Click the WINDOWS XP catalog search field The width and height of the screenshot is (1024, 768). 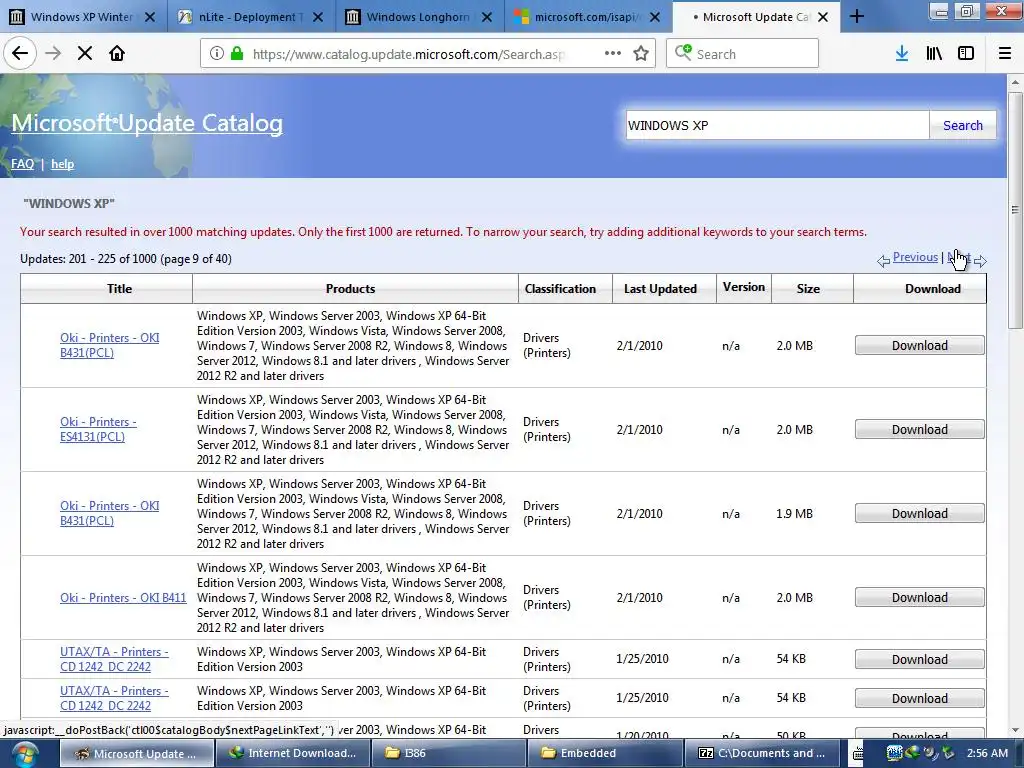coord(777,125)
